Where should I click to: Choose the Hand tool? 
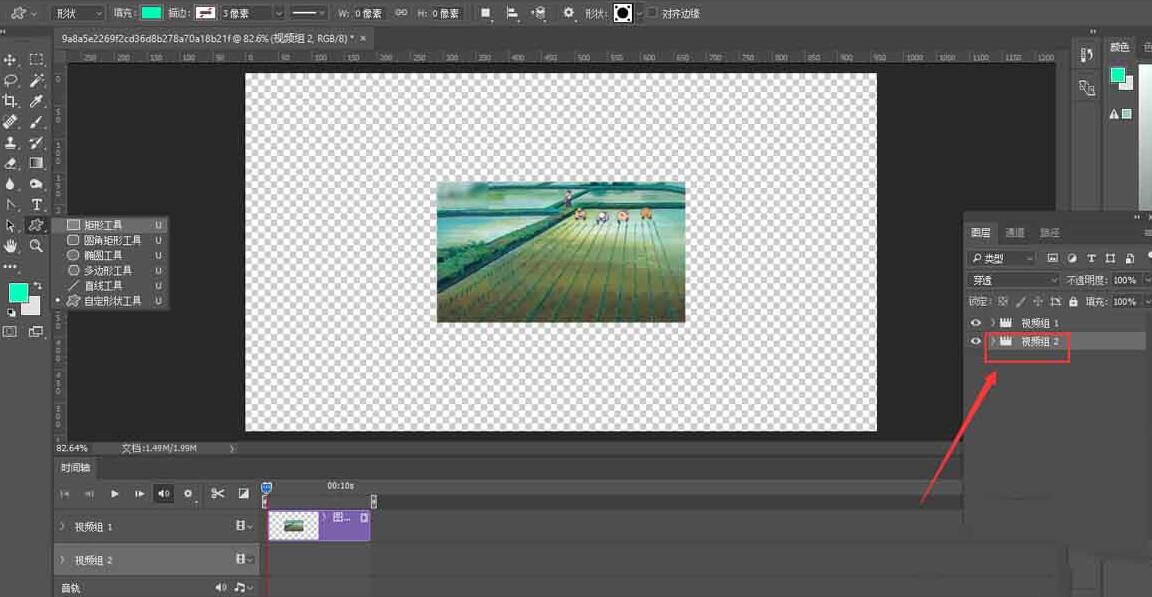[11, 245]
